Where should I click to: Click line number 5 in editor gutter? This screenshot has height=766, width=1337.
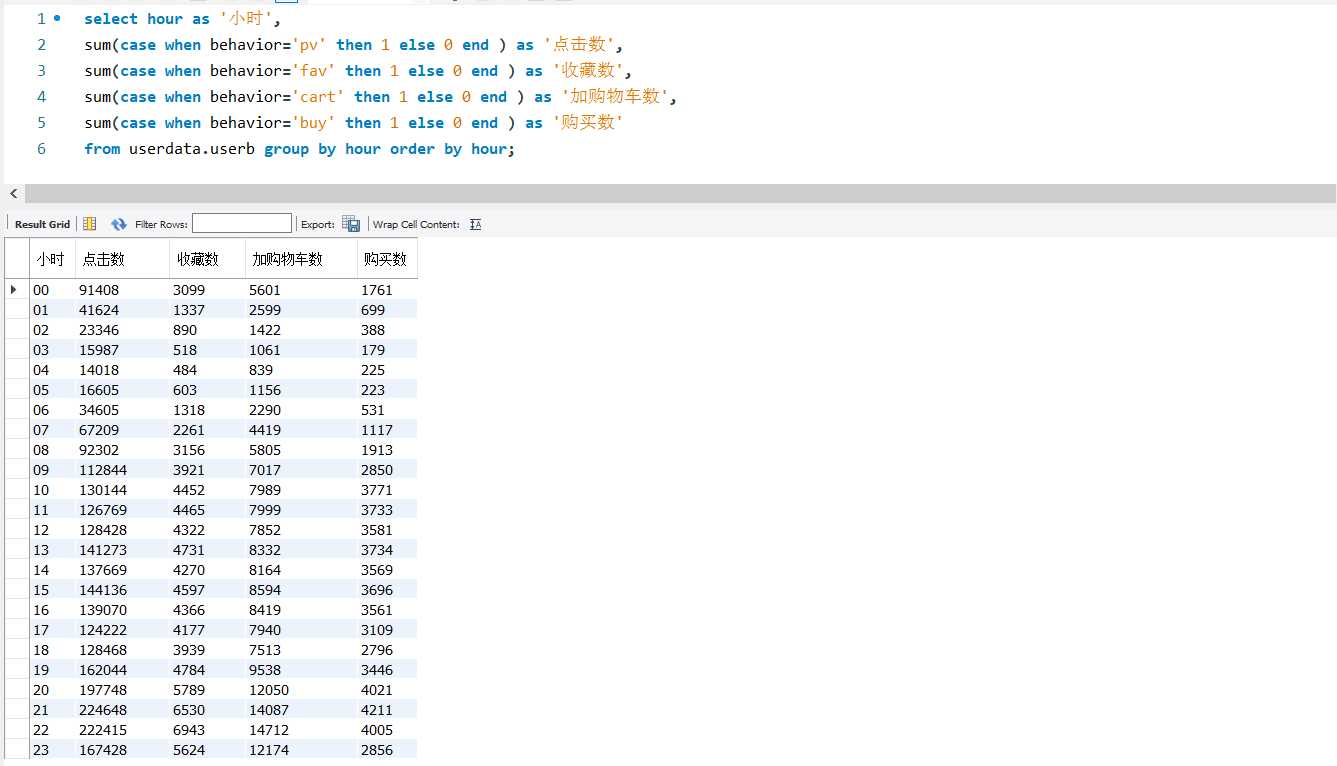(41, 123)
